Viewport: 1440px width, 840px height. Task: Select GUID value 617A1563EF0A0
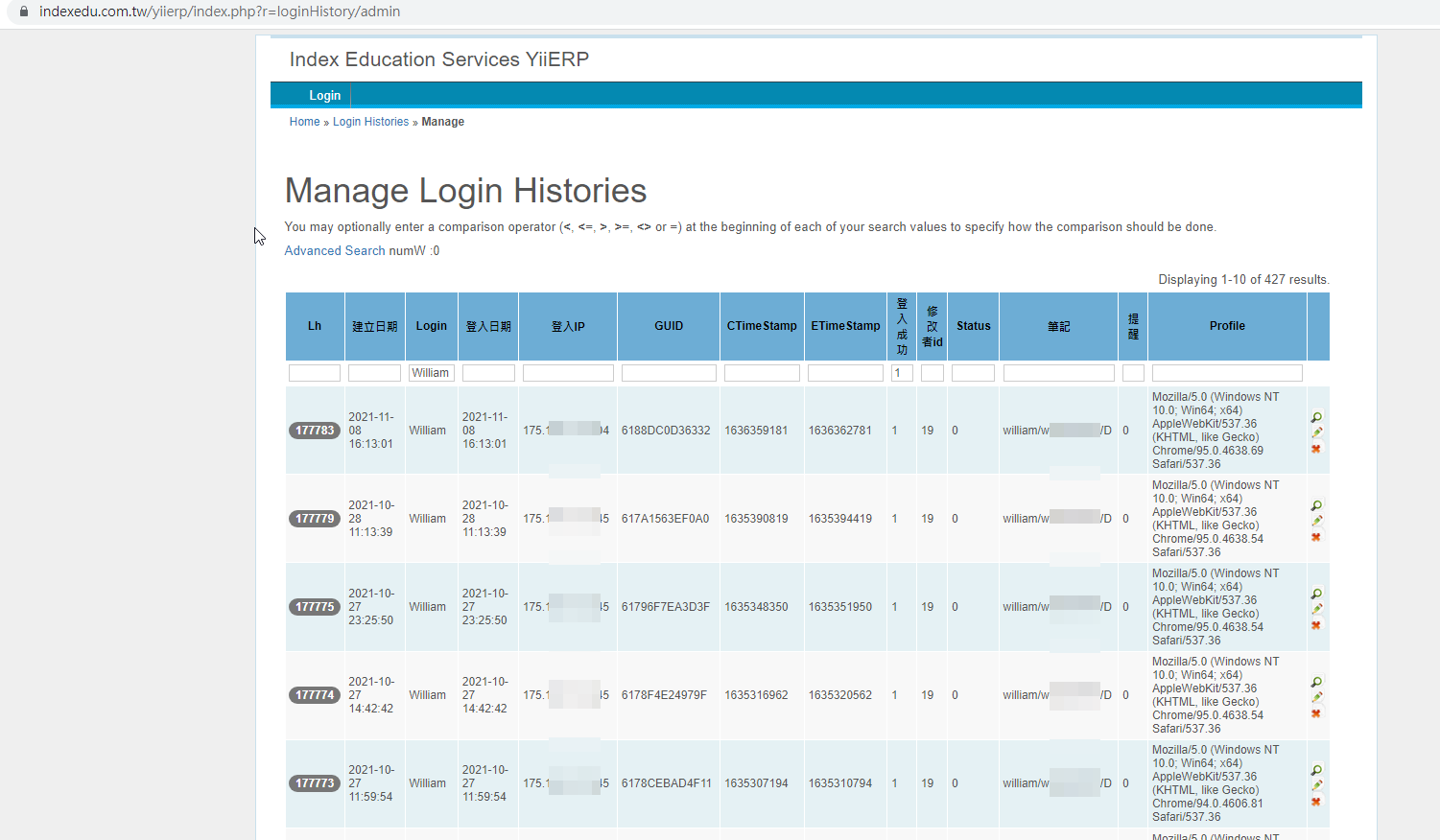click(665, 519)
